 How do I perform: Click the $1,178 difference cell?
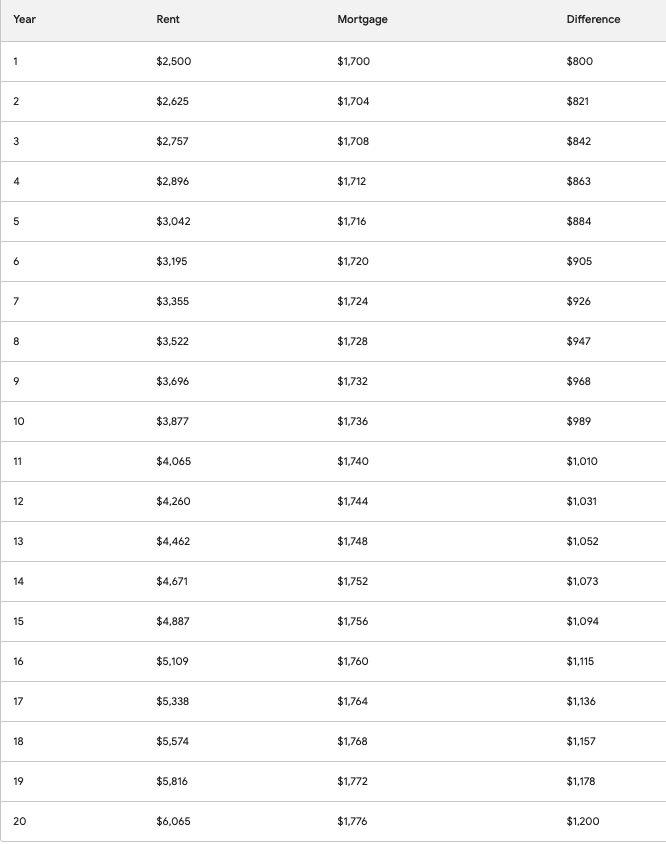[x=581, y=782]
